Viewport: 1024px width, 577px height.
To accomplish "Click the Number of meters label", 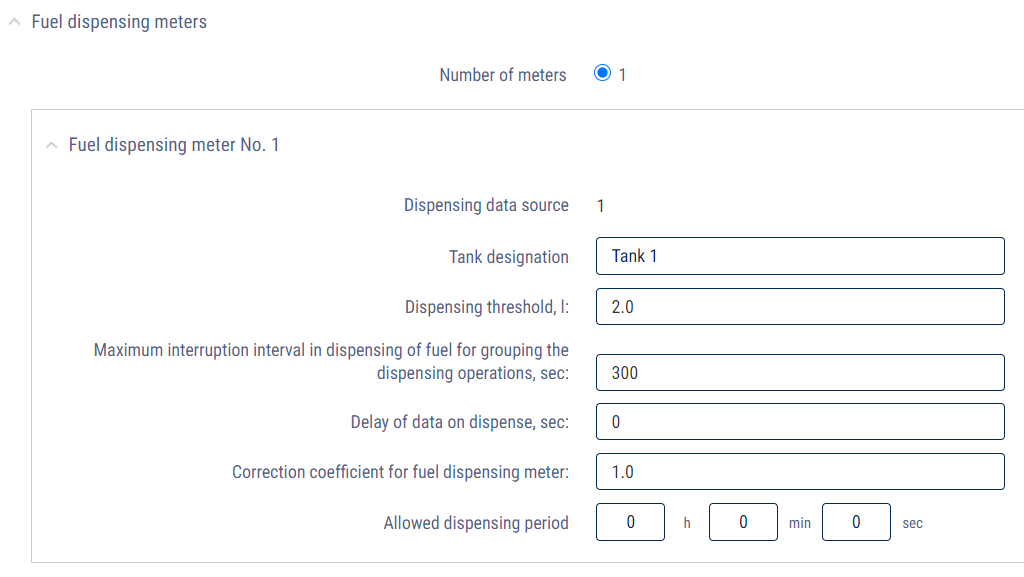I will [x=503, y=75].
